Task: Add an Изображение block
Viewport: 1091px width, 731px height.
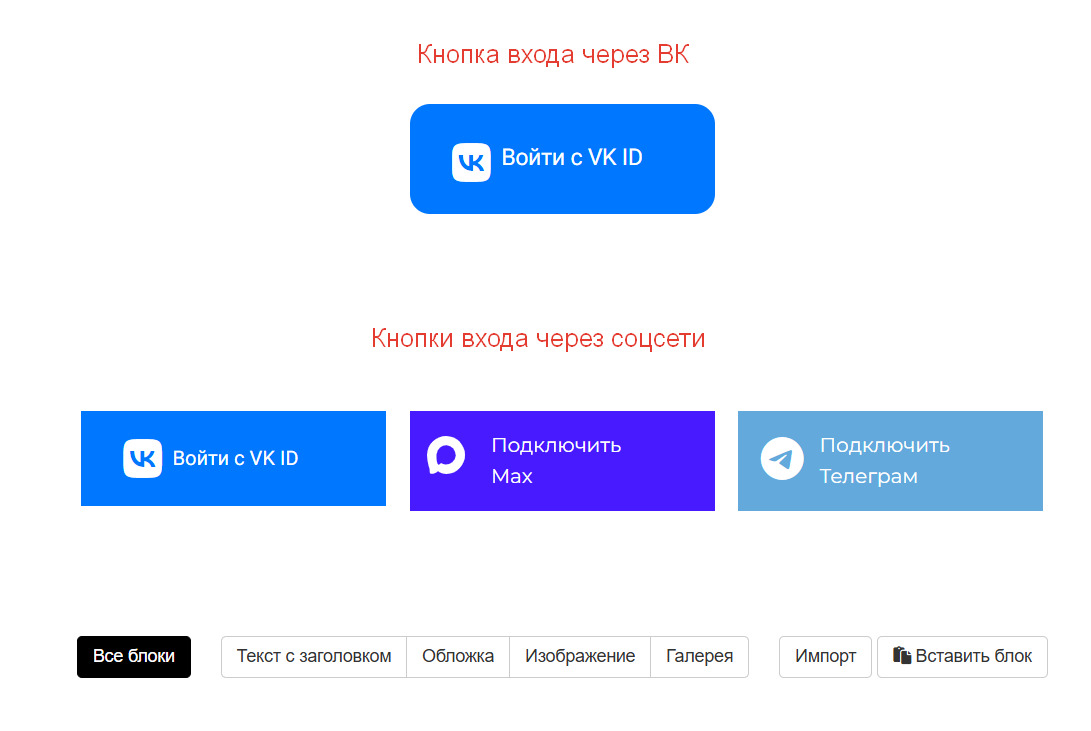Action: [580, 657]
